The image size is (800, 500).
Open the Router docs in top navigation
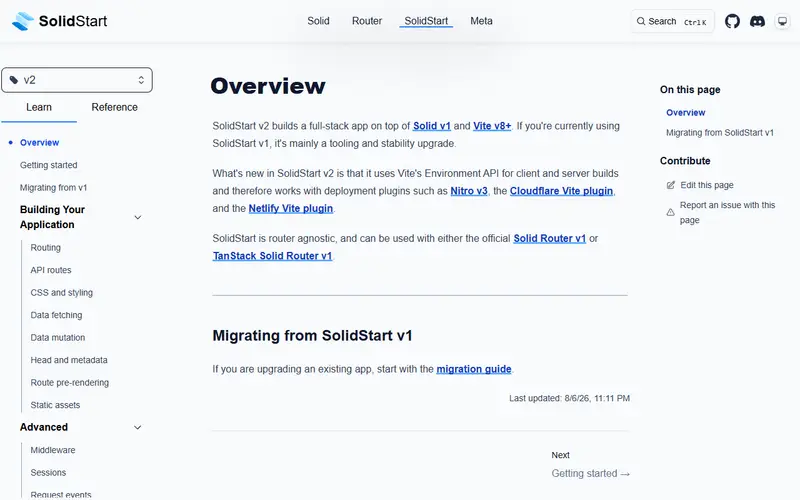tap(367, 21)
